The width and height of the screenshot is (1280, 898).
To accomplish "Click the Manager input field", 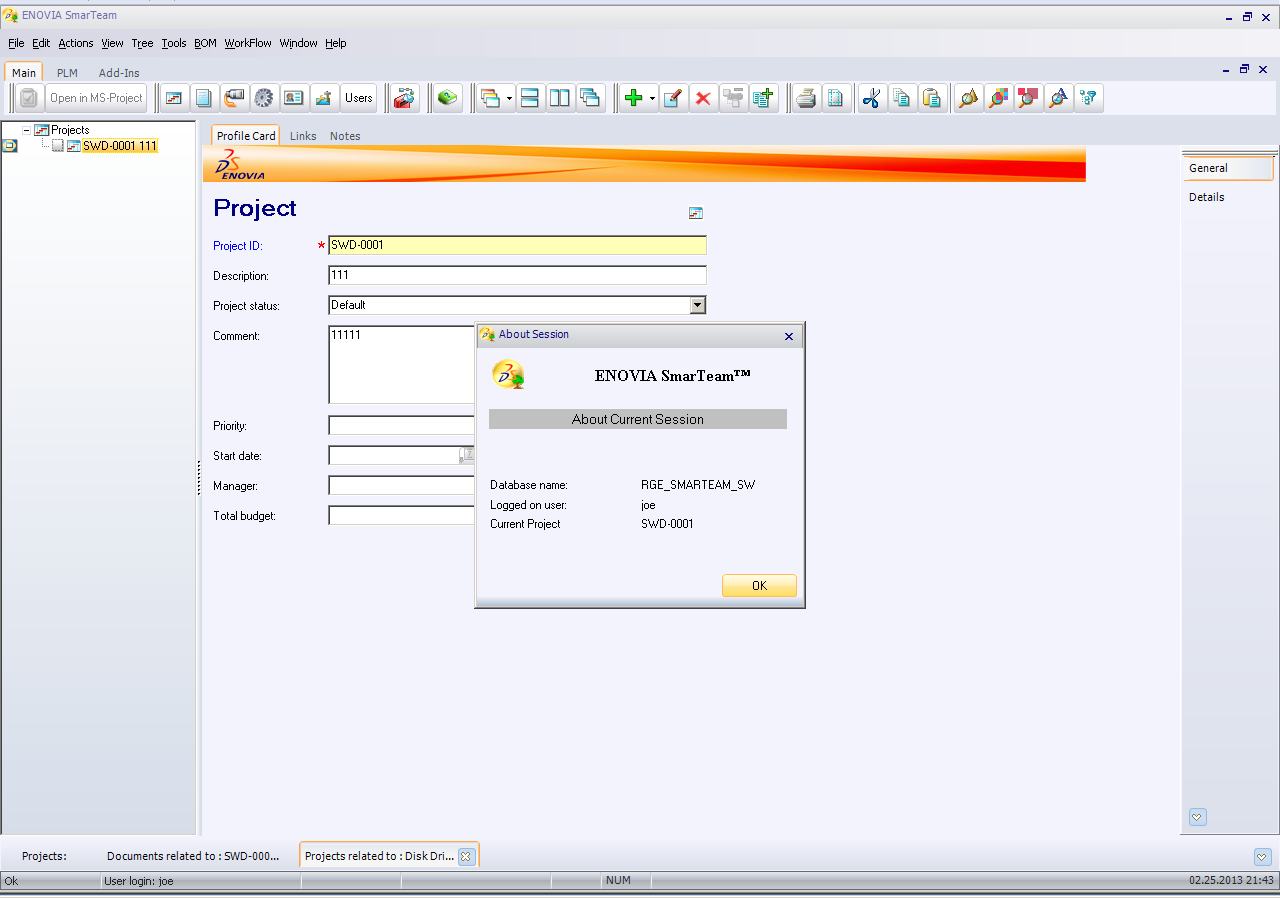I will [x=403, y=485].
